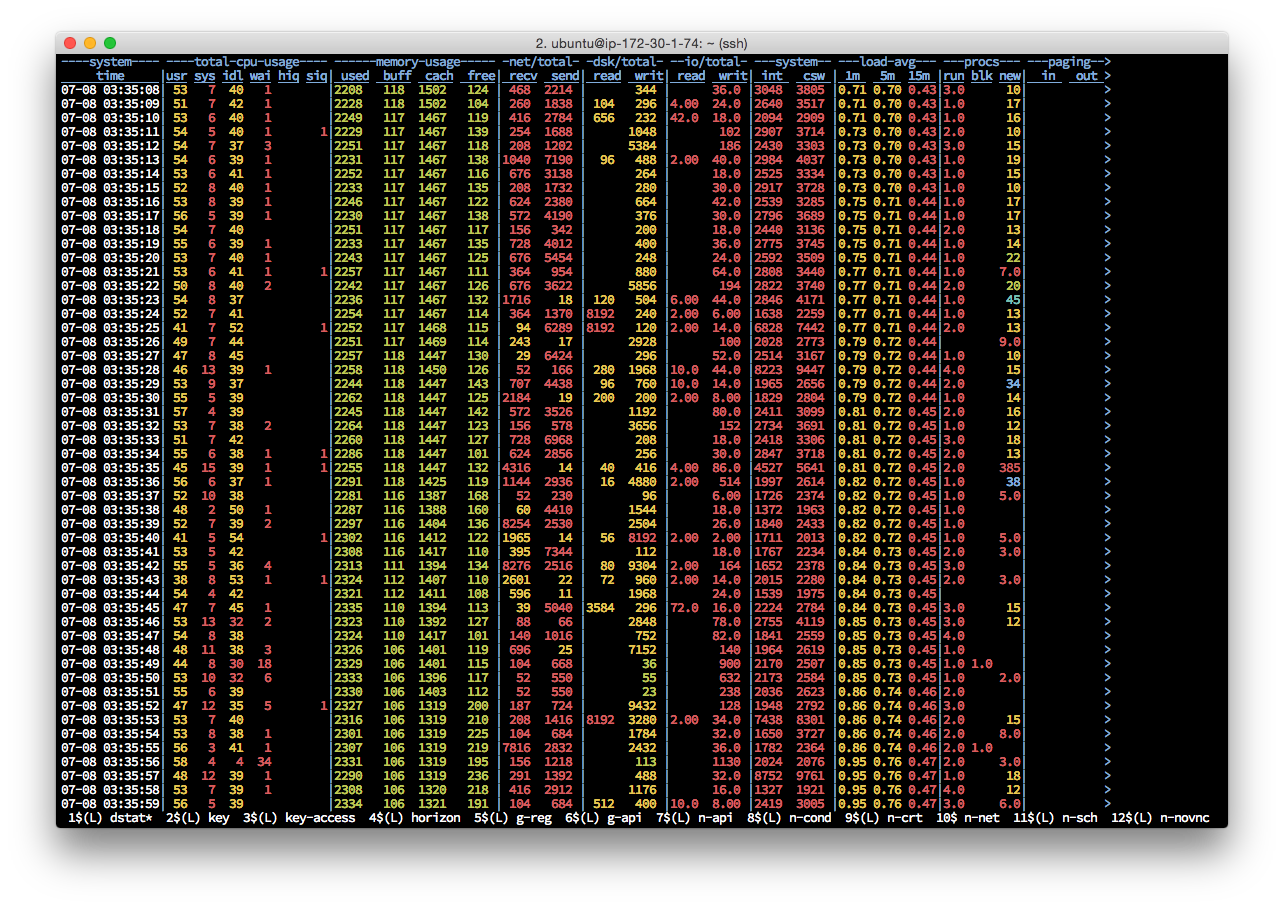1284x908 pixels.
Task: Click the csw column header
Action: pyautogui.click(x=814, y=76)
